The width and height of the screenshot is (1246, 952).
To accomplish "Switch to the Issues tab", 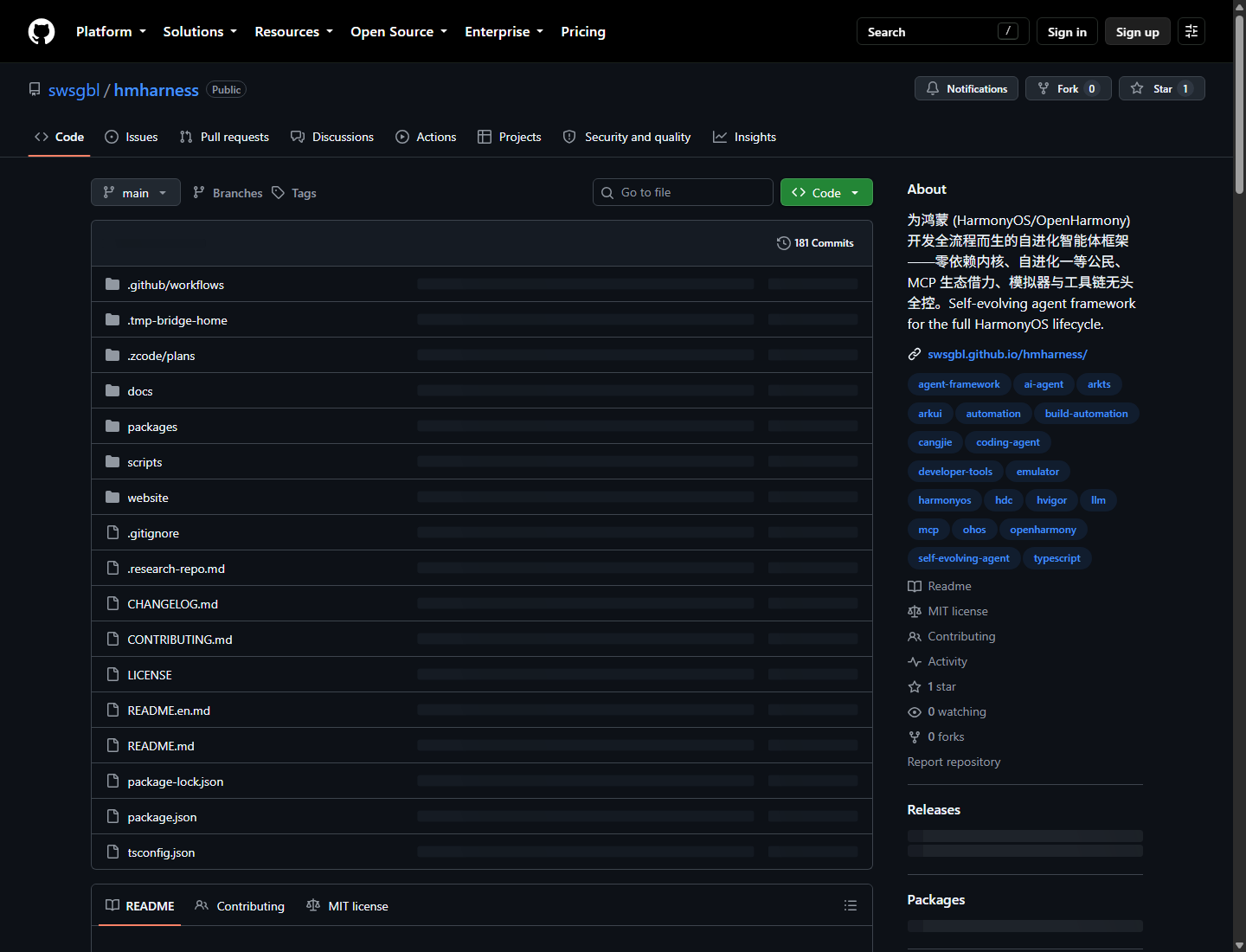I will click(x=132, y=137).
